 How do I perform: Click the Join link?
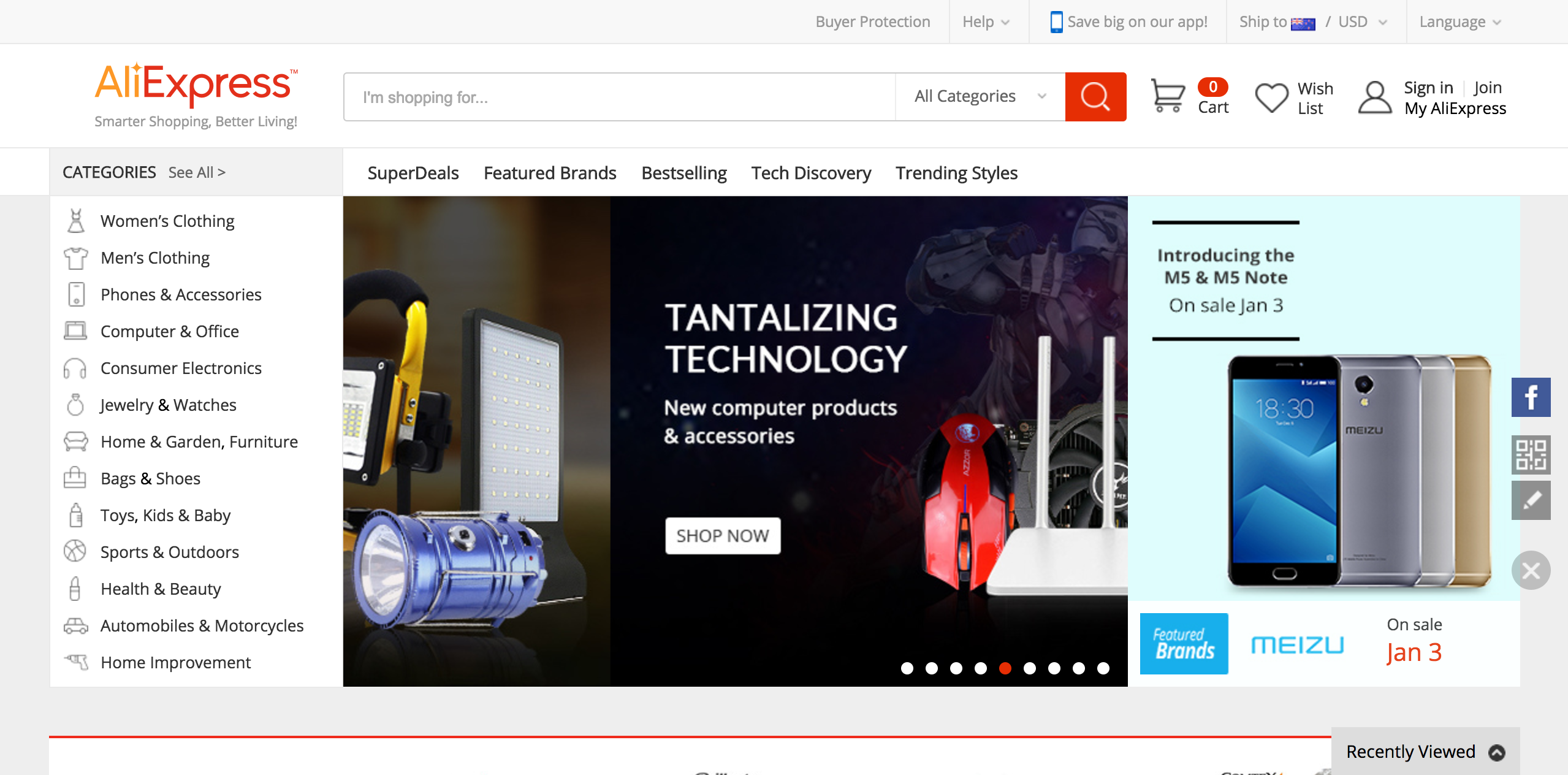pyautogui.click(x=1488, y=87)
